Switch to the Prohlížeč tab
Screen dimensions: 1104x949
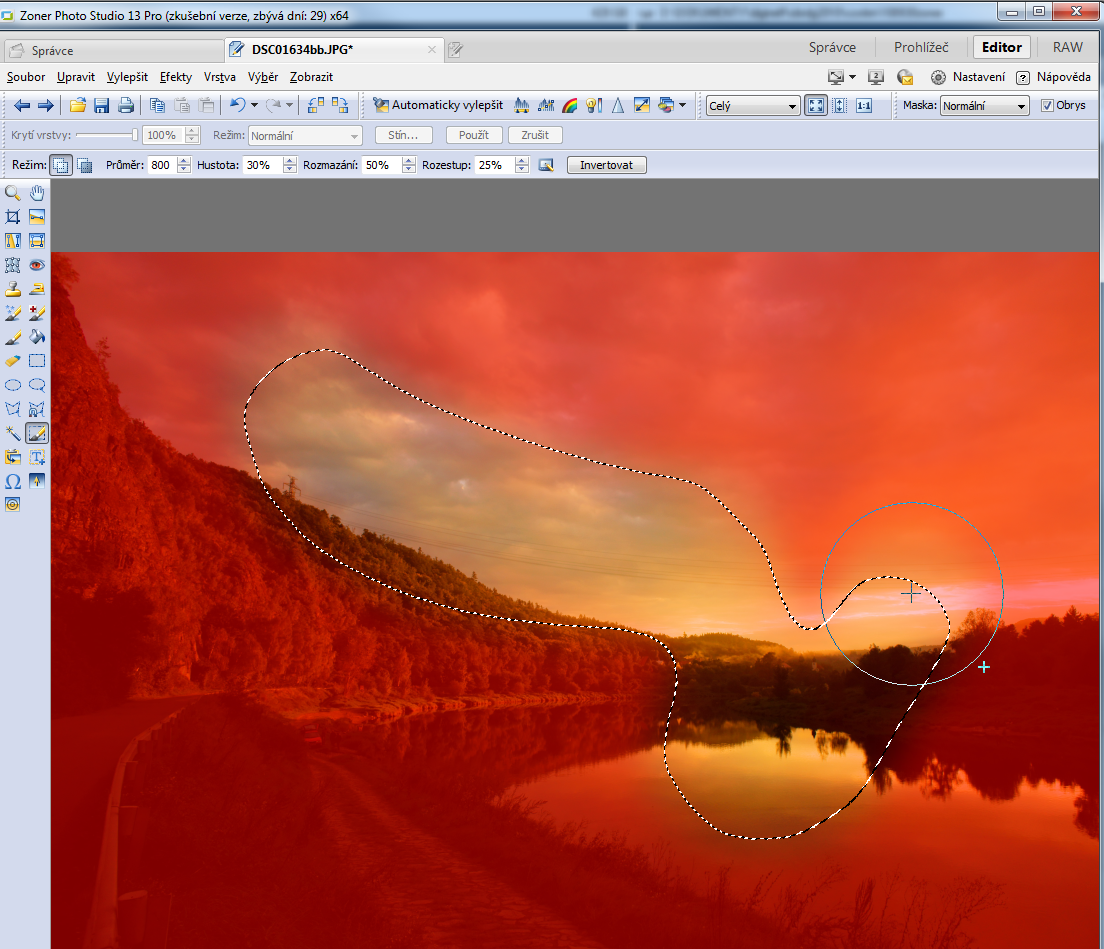click(919, 47)
